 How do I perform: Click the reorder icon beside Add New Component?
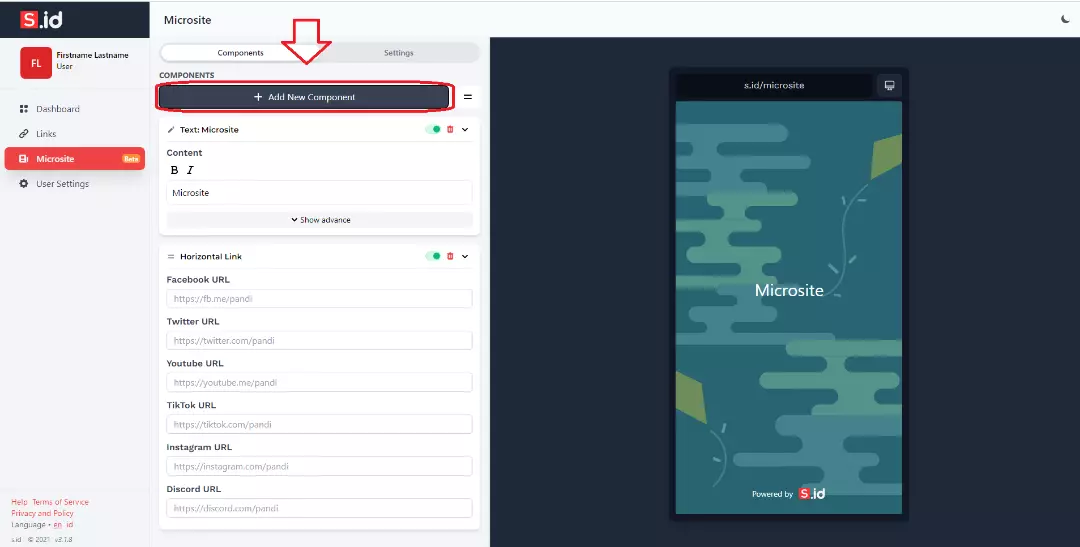(467, 97)
